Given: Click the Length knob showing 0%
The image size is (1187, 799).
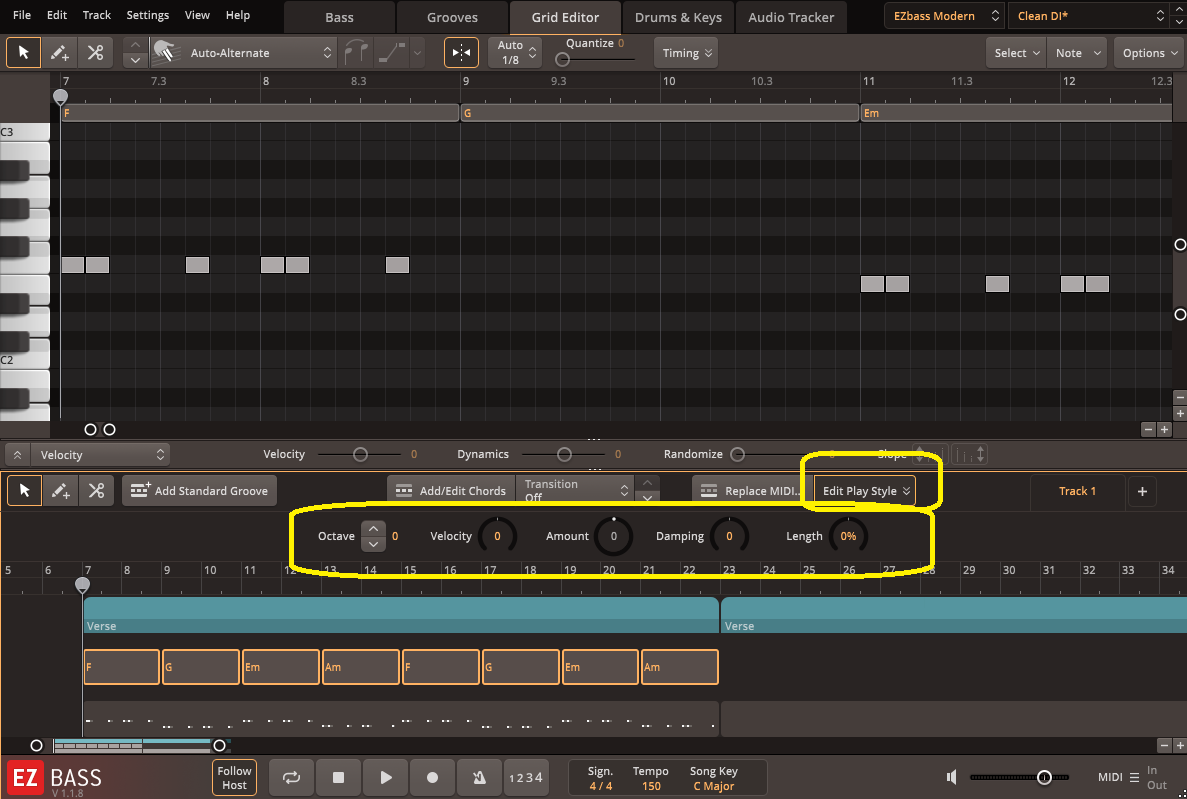Looking at the screenshot, I should [848, 536].
